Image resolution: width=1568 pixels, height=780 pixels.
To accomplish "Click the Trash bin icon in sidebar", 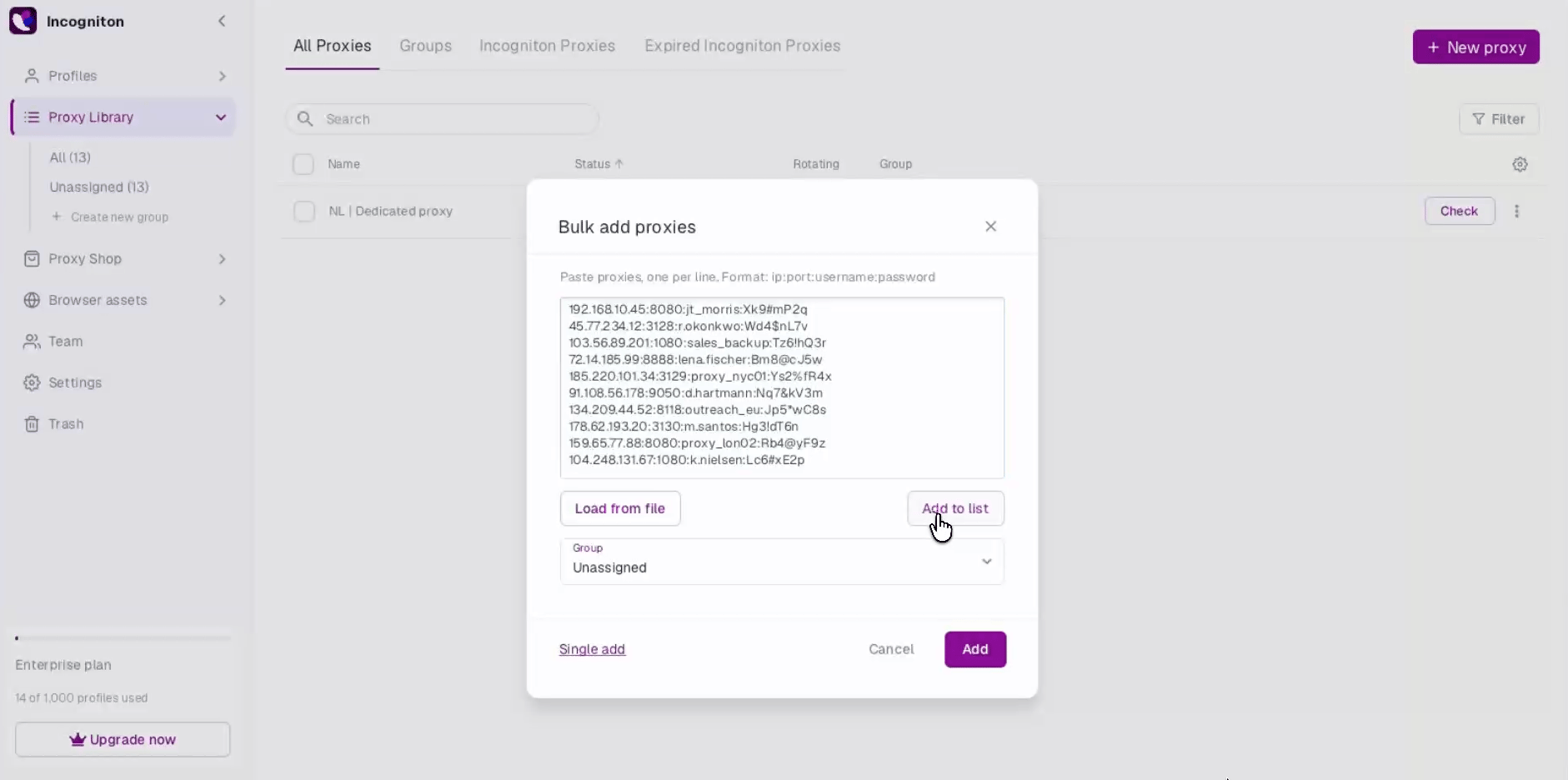I will (32, 424).
